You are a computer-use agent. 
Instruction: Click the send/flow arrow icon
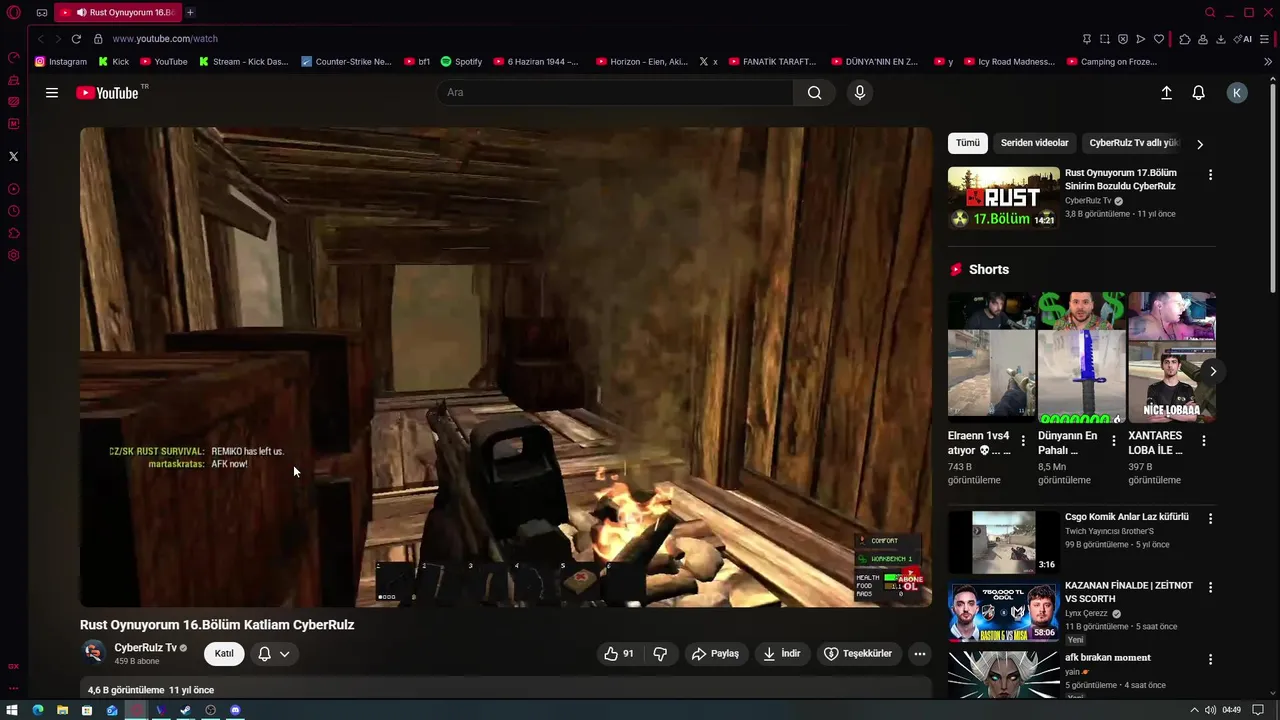pos(1141,39)
